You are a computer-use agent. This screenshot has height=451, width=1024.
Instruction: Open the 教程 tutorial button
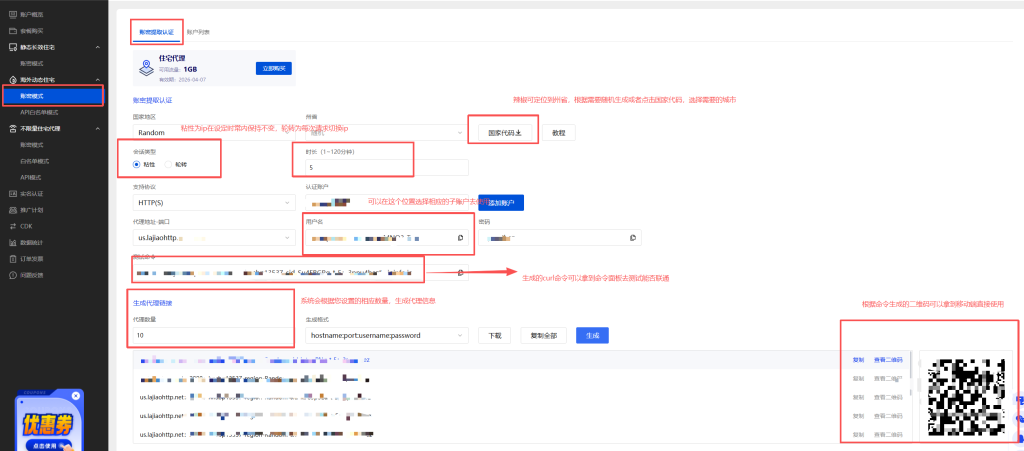pos(558,132)
